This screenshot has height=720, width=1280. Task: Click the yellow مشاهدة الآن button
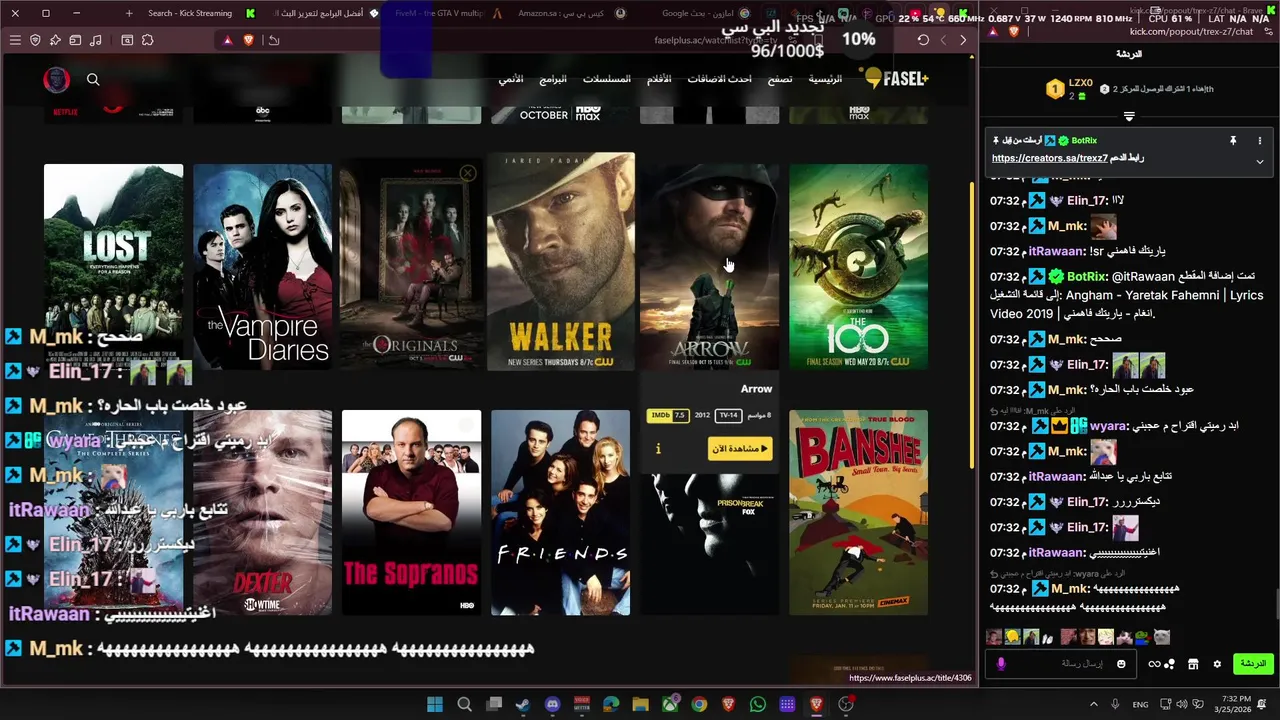(x=740, y=448)
